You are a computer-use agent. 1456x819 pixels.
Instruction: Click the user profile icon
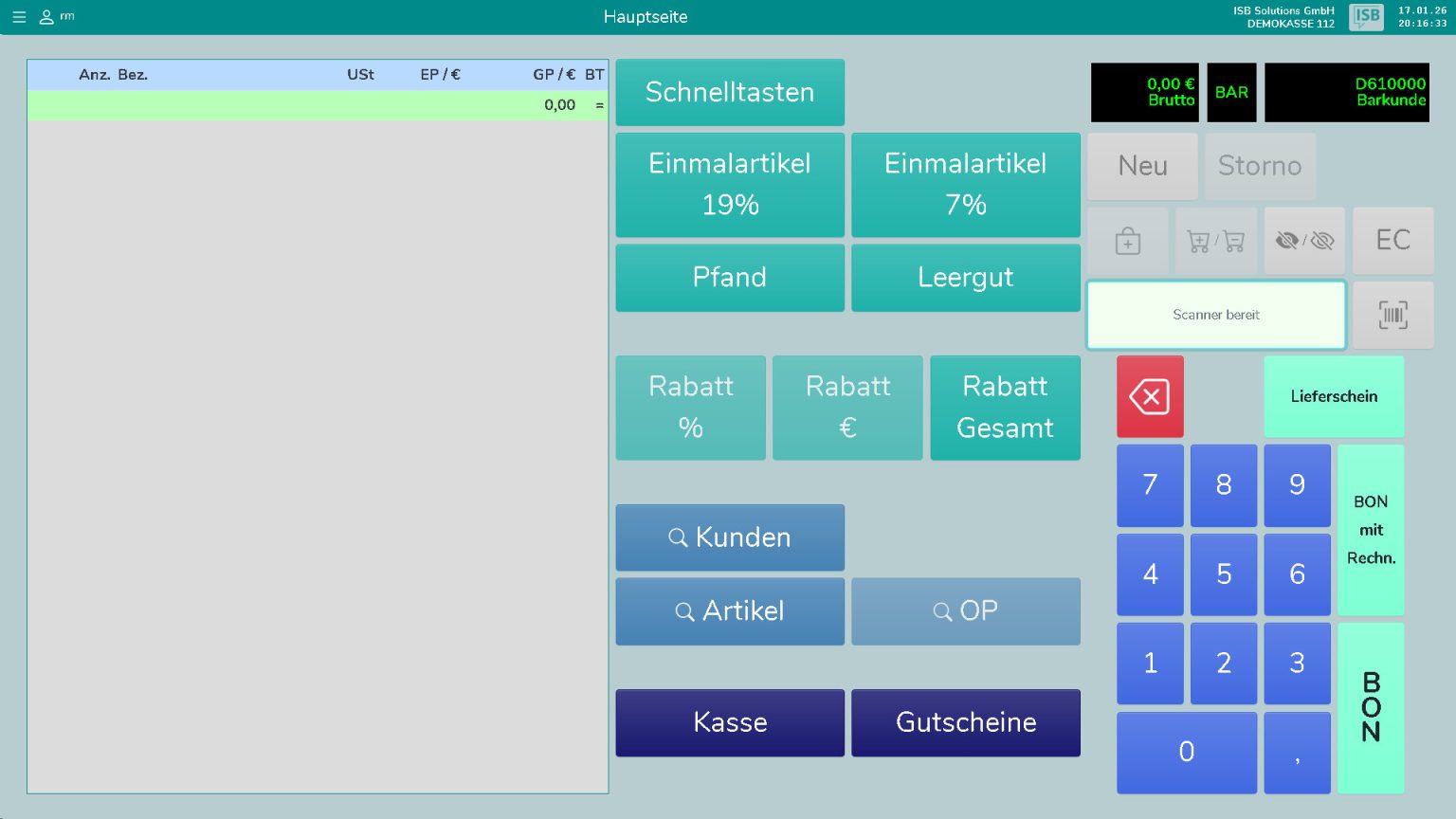[46, 17]
